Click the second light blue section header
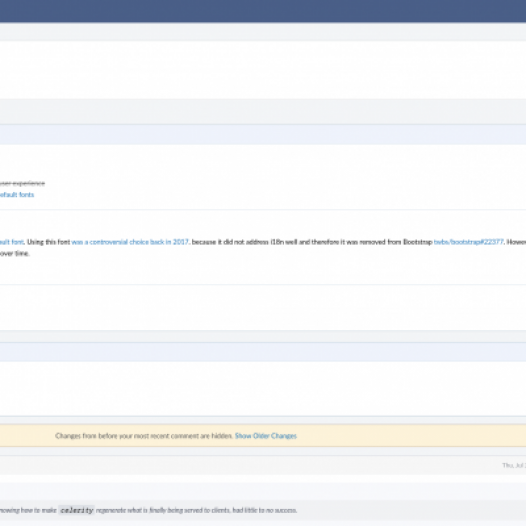The height and width of the screenshot is (526, 526). (x=263, y=352)
